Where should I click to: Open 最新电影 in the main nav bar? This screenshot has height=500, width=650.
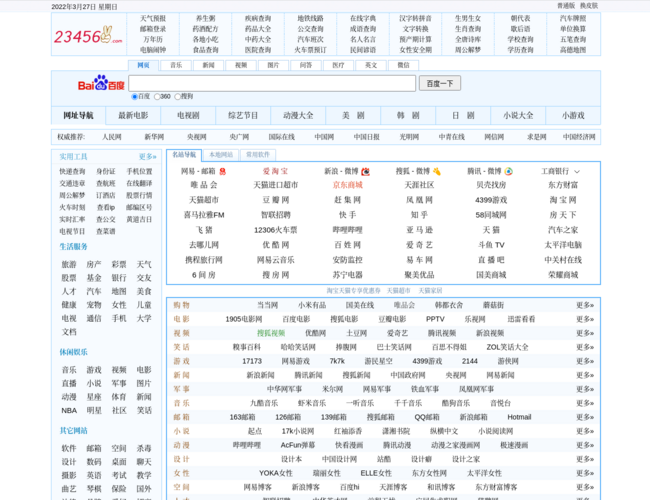click(x=133, y=116)
